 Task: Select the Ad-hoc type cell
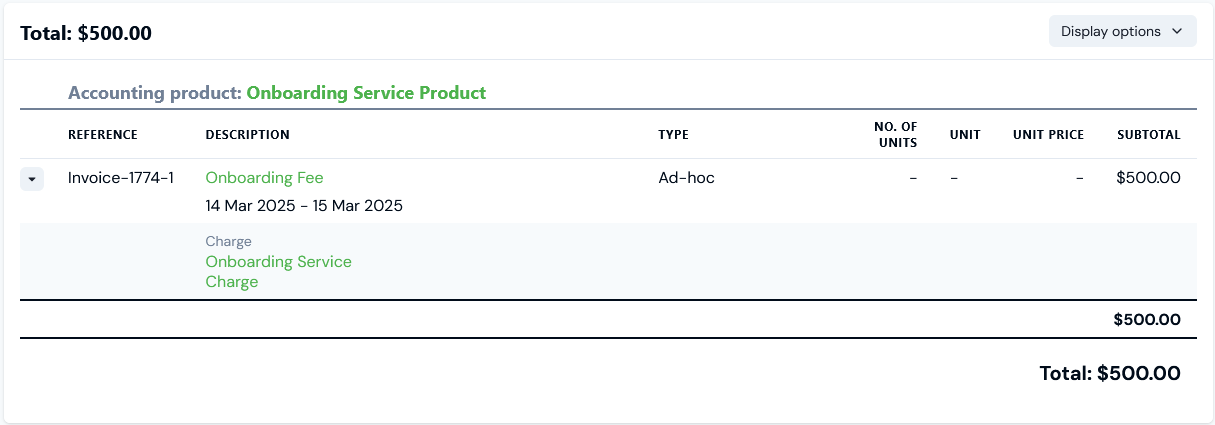point(686,178)
